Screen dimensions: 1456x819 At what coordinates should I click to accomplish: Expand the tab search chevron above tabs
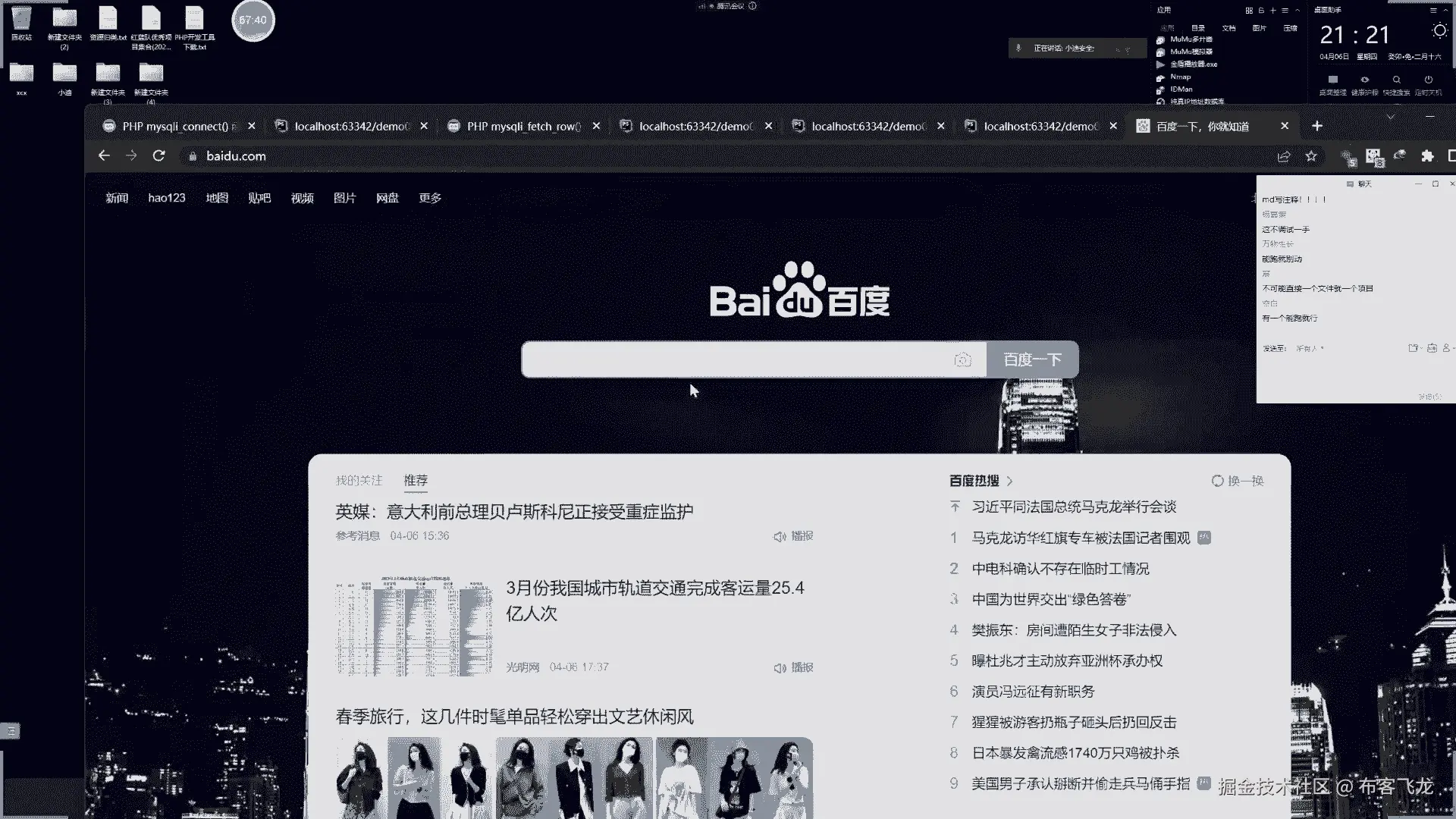click(x=1390, y=117)
